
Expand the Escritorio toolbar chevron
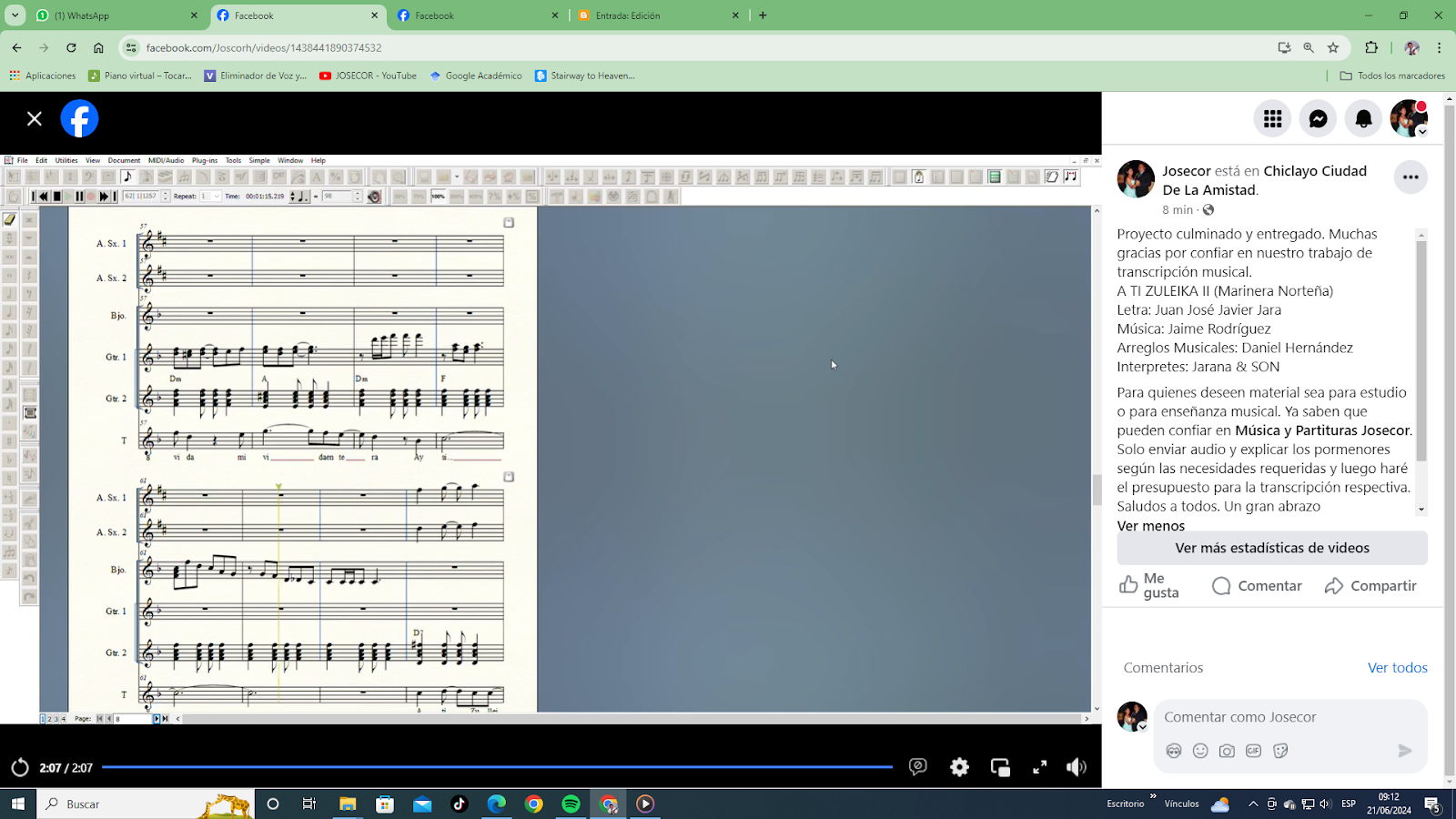[x=1153, y=796]
